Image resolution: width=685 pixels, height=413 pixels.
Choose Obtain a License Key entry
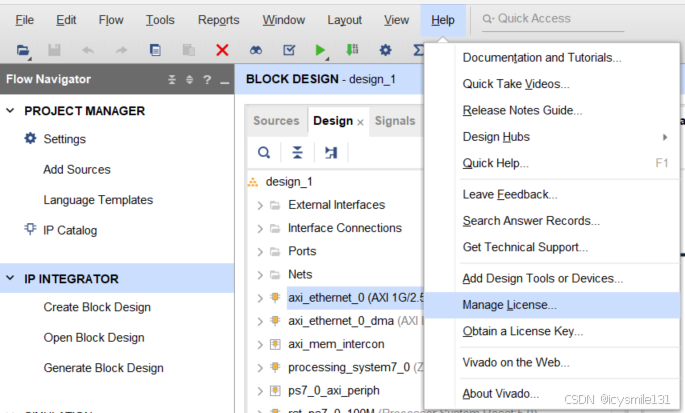[552, 331]
